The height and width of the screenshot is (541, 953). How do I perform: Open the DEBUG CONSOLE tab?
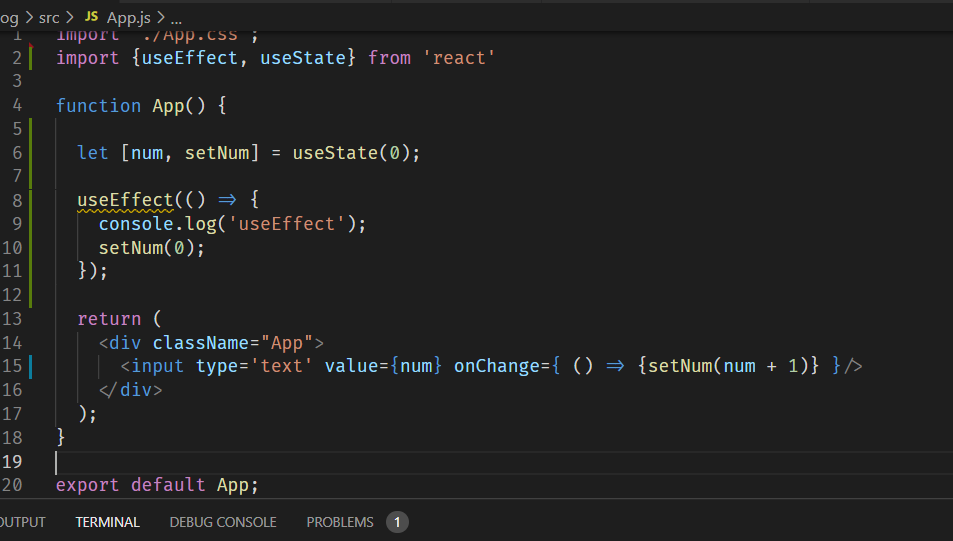tap(223, 522)
